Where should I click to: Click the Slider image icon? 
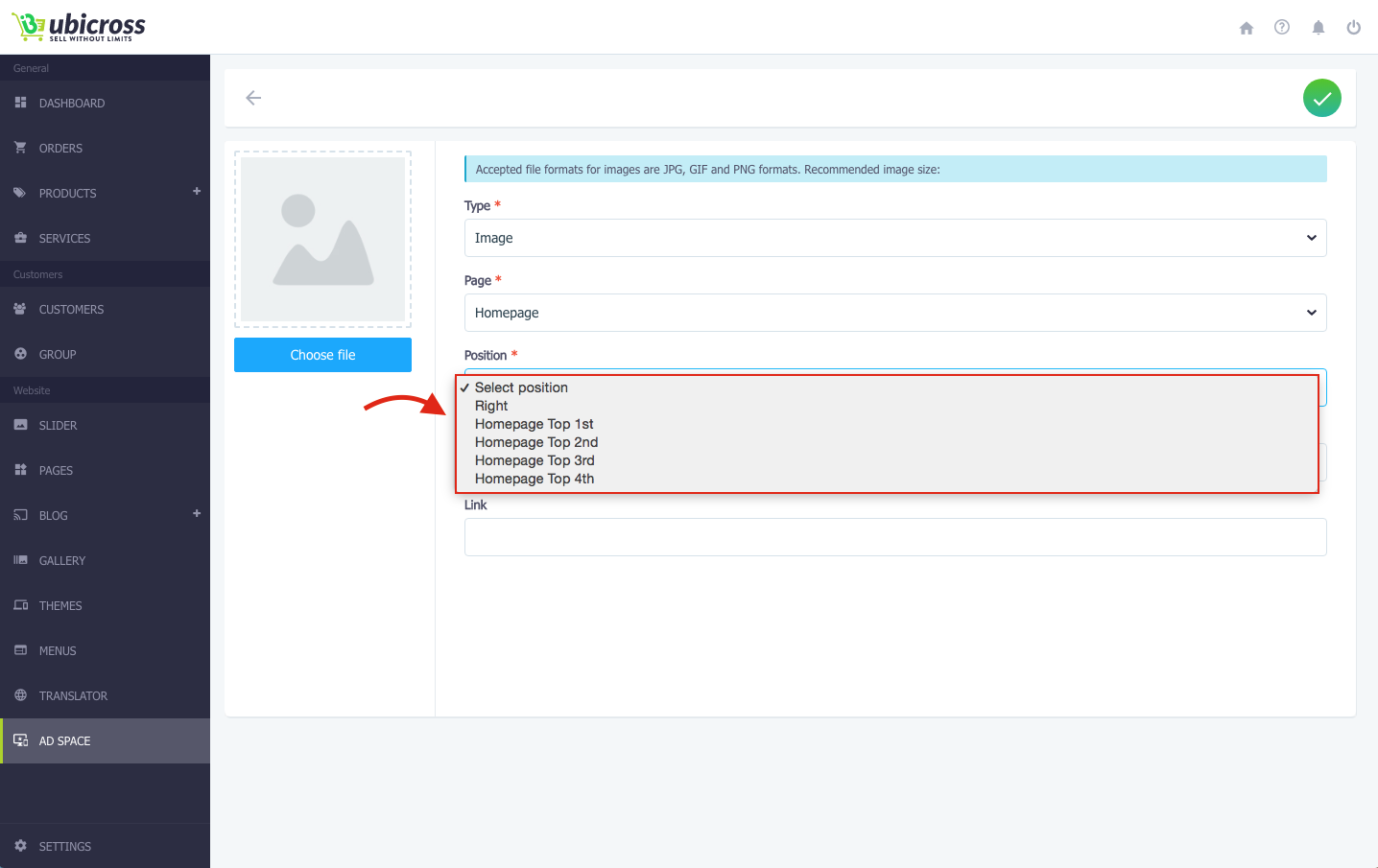click(20, 425)
